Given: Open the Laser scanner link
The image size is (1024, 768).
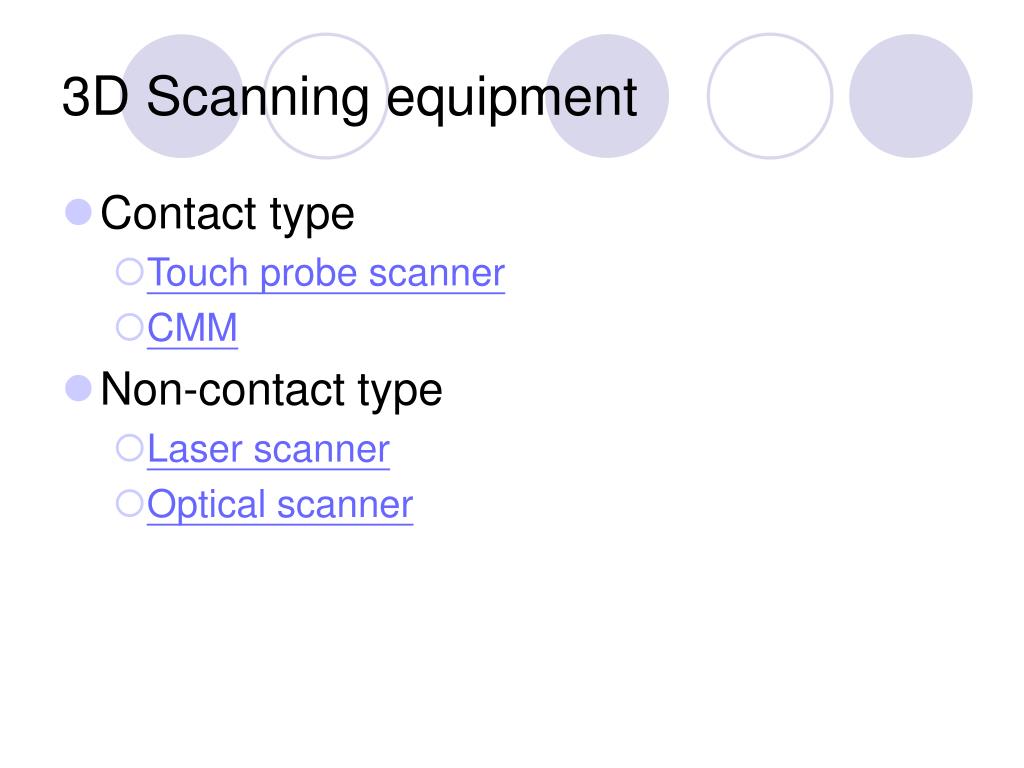Looking at the screenshot, I should [x=268, y=449].
